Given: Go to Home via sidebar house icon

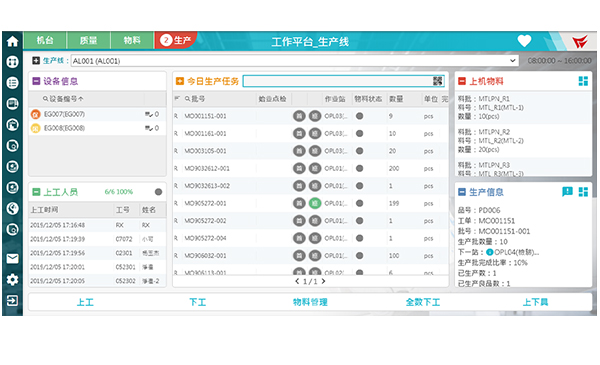Looking at the screenshot, I should (x=12, y=41).
